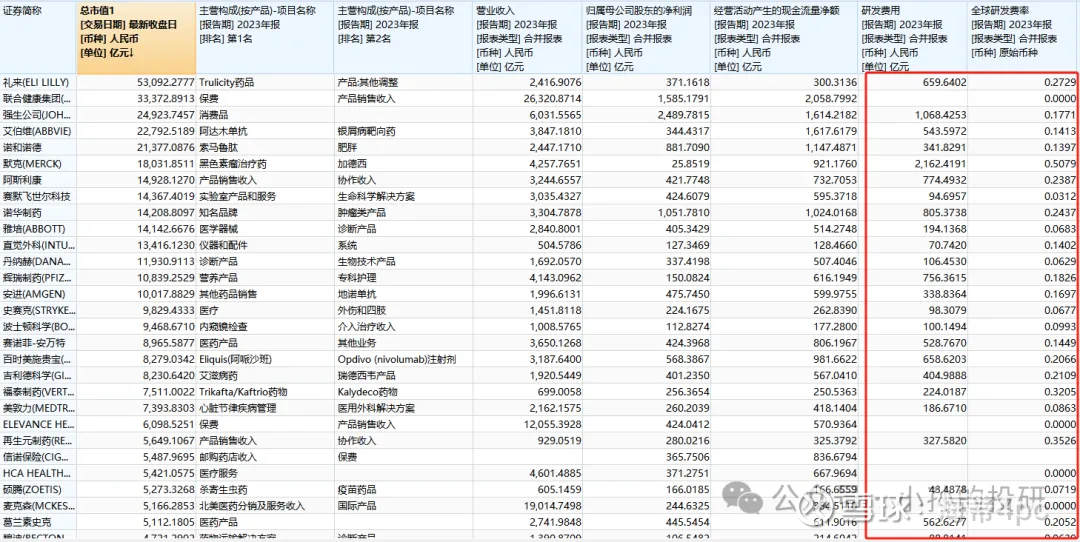
Task: Select the 研发费用 column header
Action: [913, 38]
